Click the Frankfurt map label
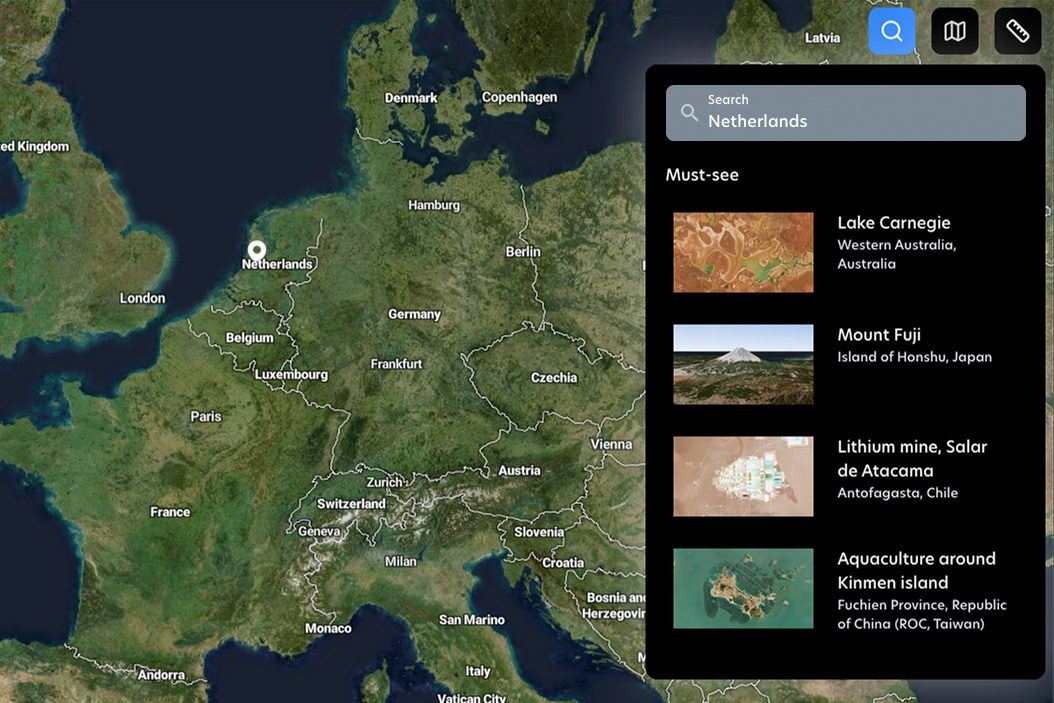This screenshot has height=703, width=1054. (396, 364)
